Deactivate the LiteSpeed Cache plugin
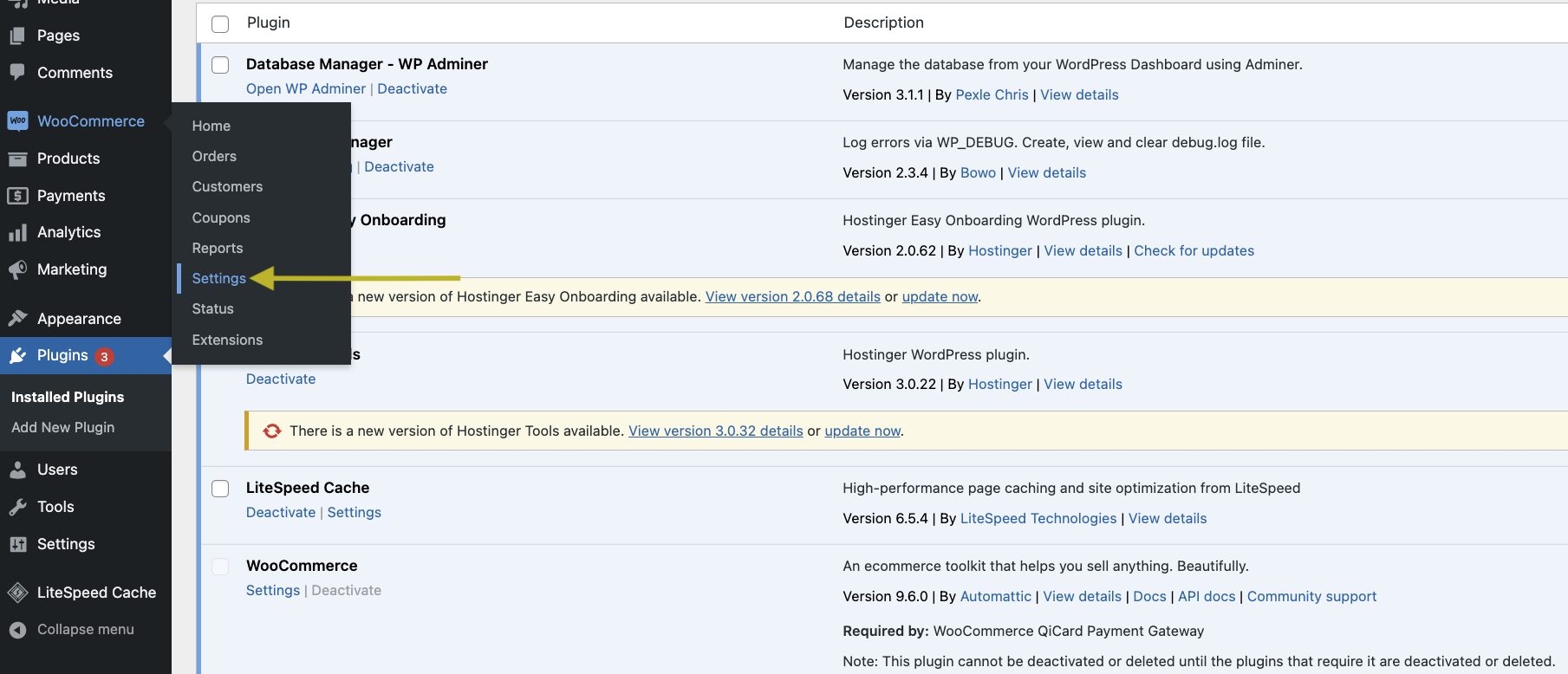 [x=281, y=512]
